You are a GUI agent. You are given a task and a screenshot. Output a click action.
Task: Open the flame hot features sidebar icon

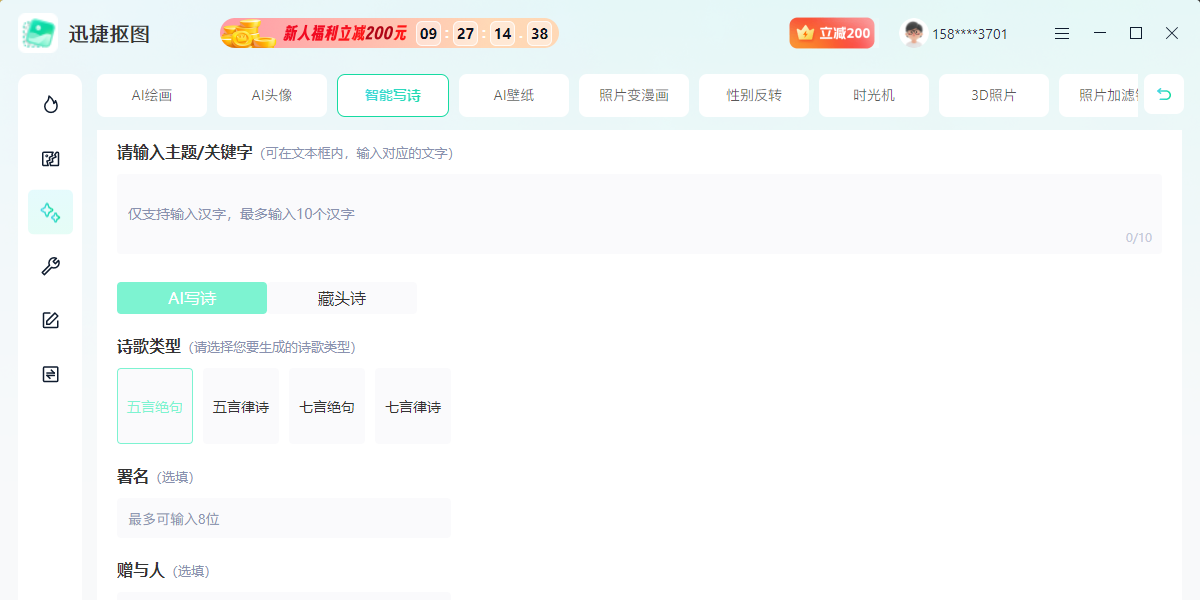pyautogui.click(x=50, y=104)
